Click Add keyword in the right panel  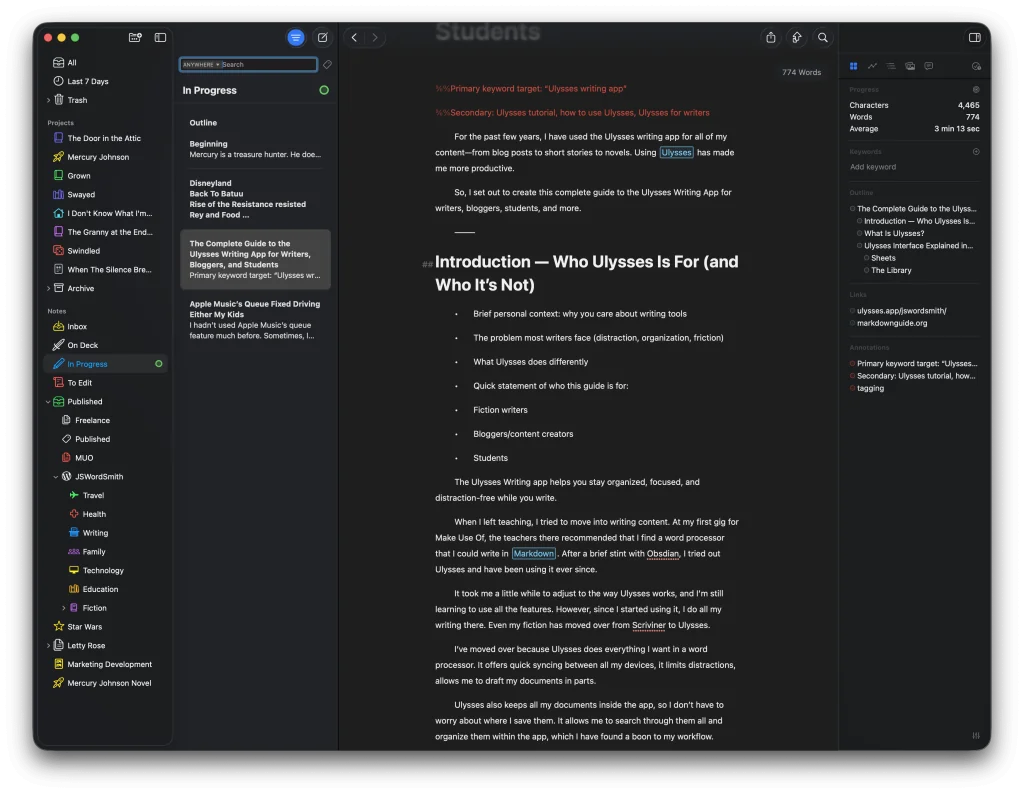(872, 167)
